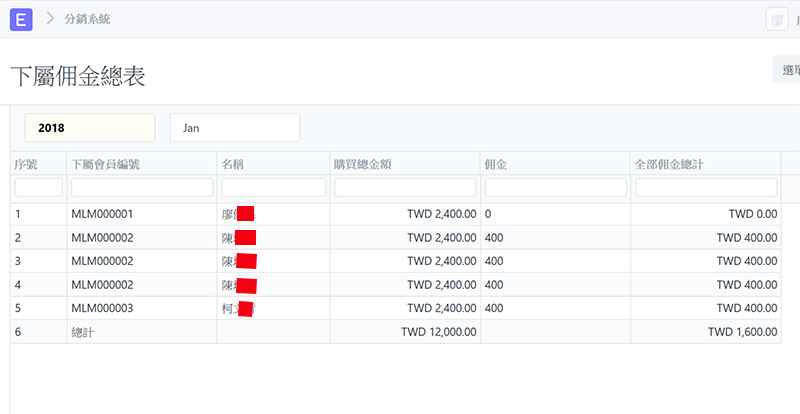Viewport: 800px width, 414px height.
Task: Open the 選單 menu button
Action: tap(788, 69)
